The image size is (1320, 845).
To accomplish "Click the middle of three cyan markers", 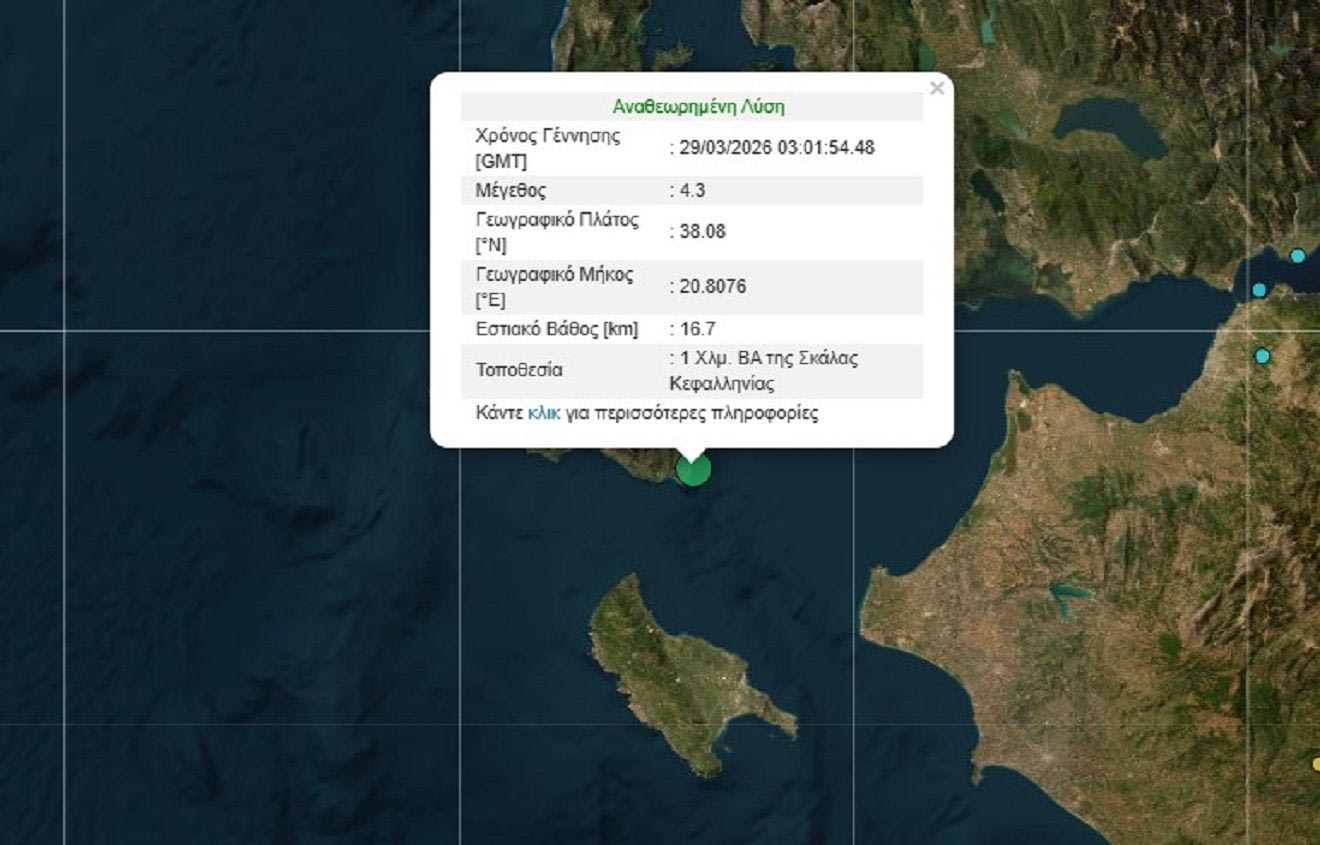I will [1259, 290].
